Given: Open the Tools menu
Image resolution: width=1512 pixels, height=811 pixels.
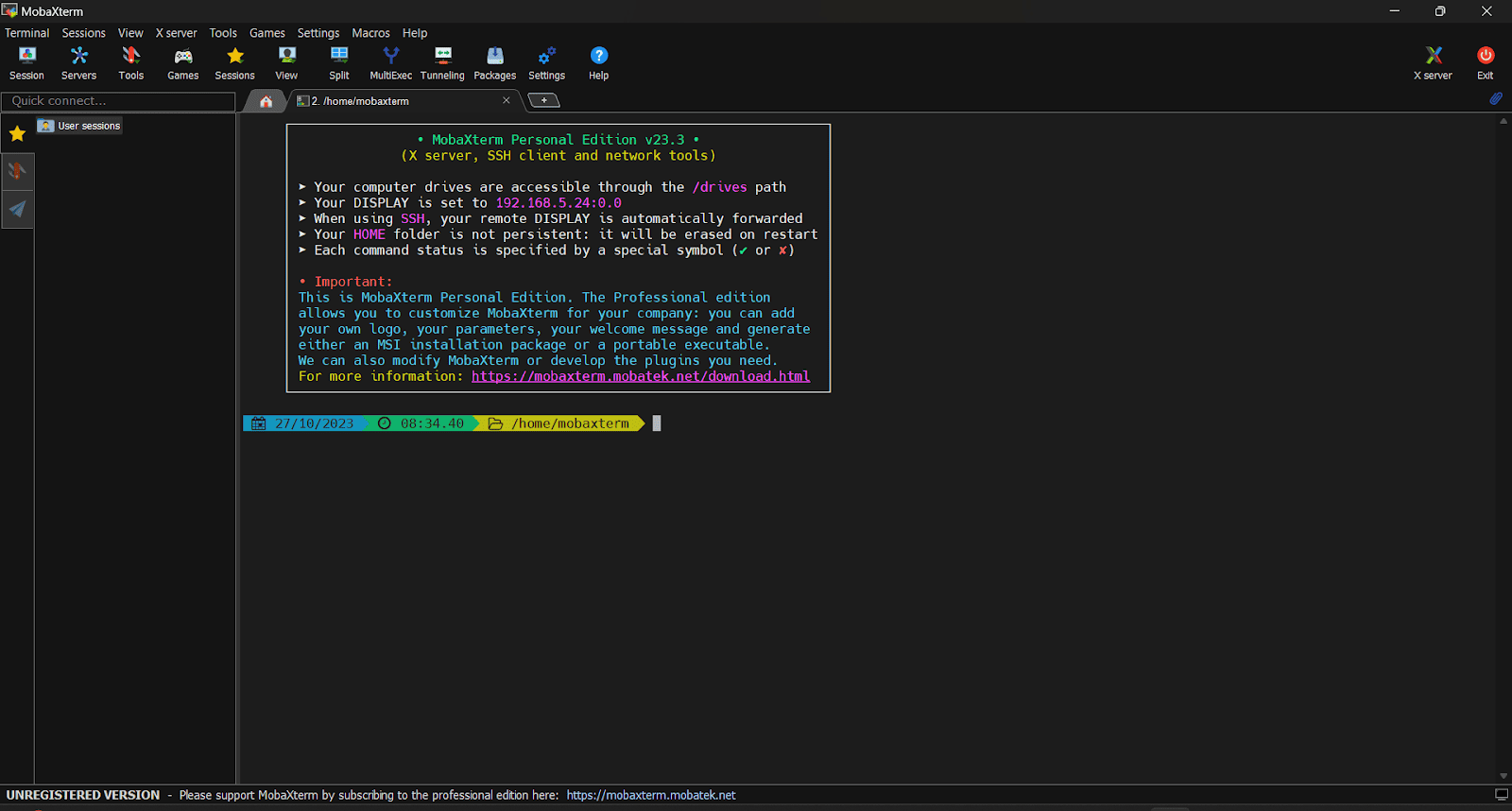Looking at the screenshot, I should pos(223,33).
